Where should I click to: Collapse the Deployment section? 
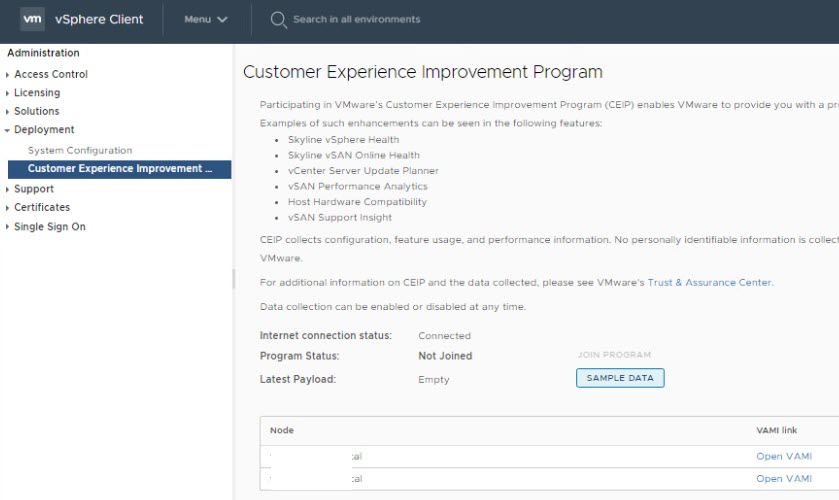8,130
